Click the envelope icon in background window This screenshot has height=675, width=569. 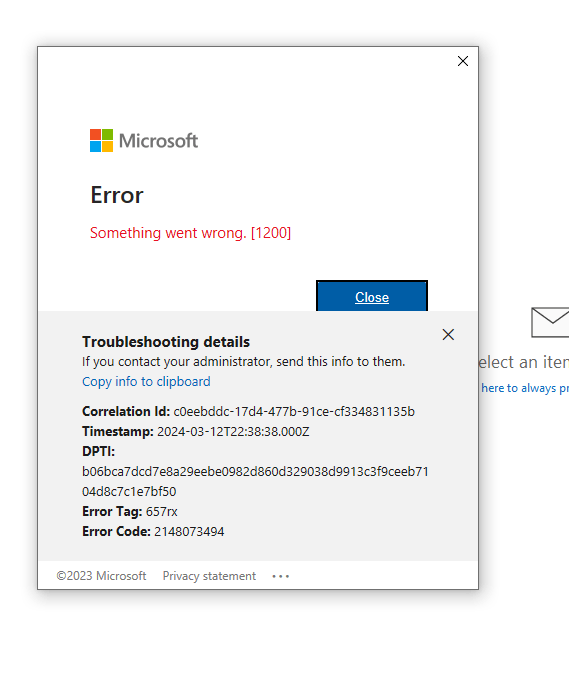pos(550,322)
